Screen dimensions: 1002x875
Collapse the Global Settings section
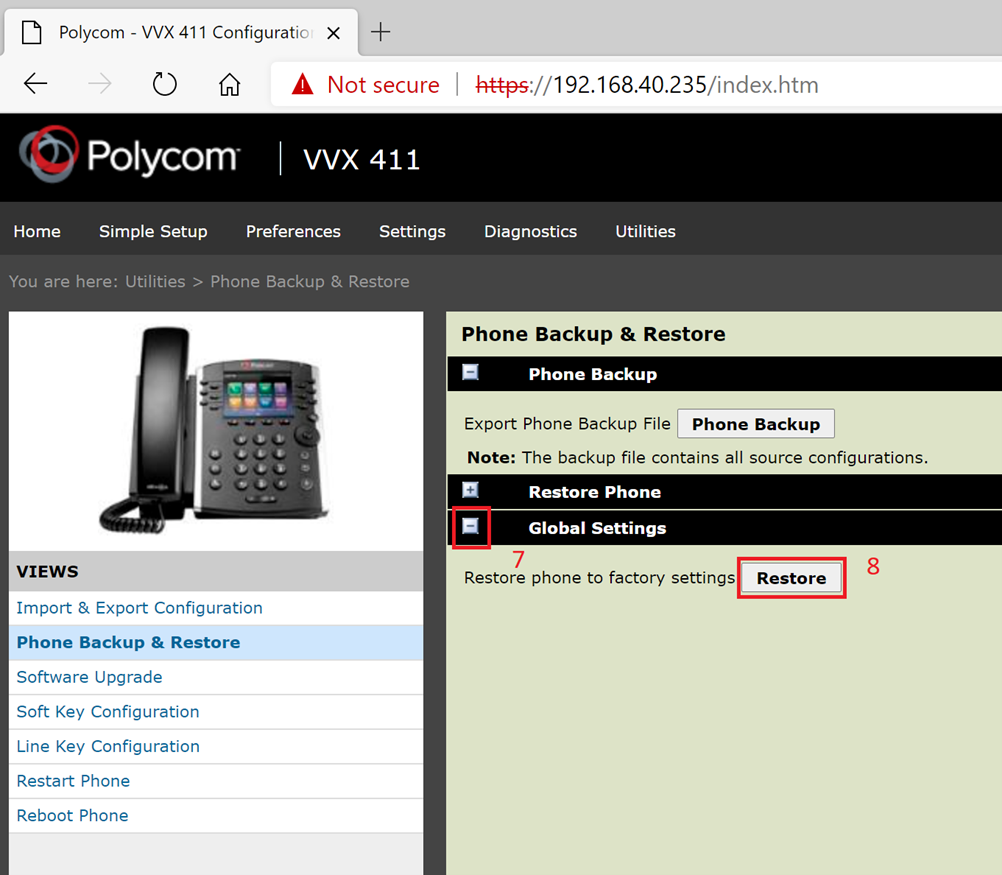tap(470, 526)
